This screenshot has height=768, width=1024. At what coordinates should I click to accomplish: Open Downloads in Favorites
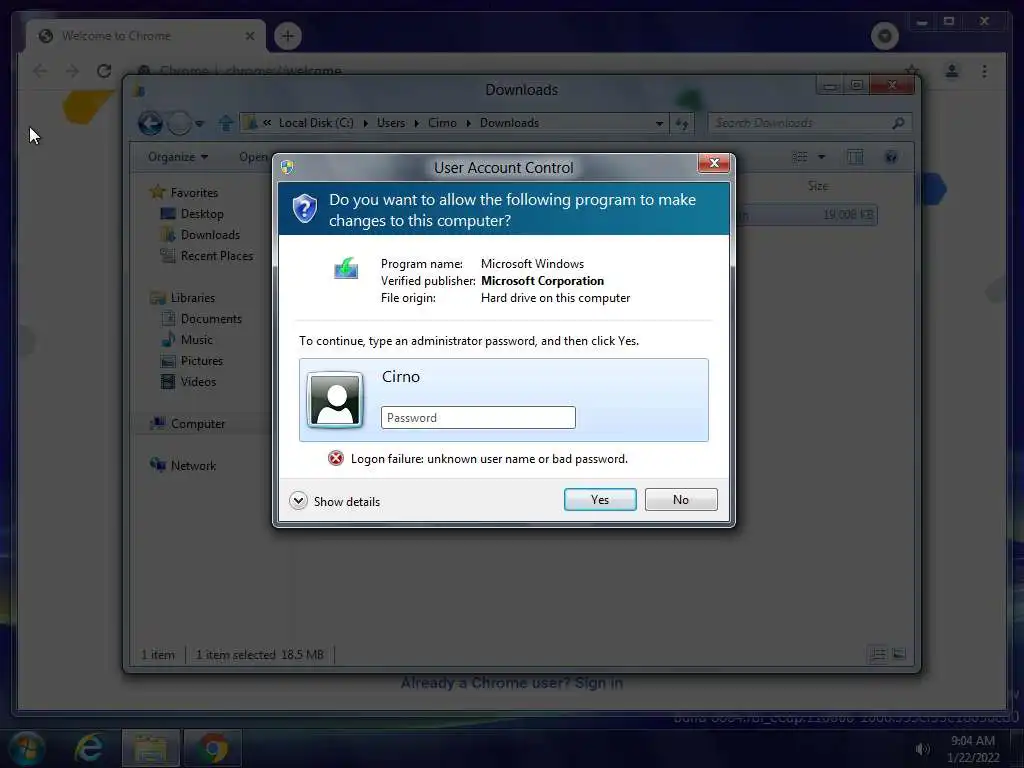(x=210, y=234)
